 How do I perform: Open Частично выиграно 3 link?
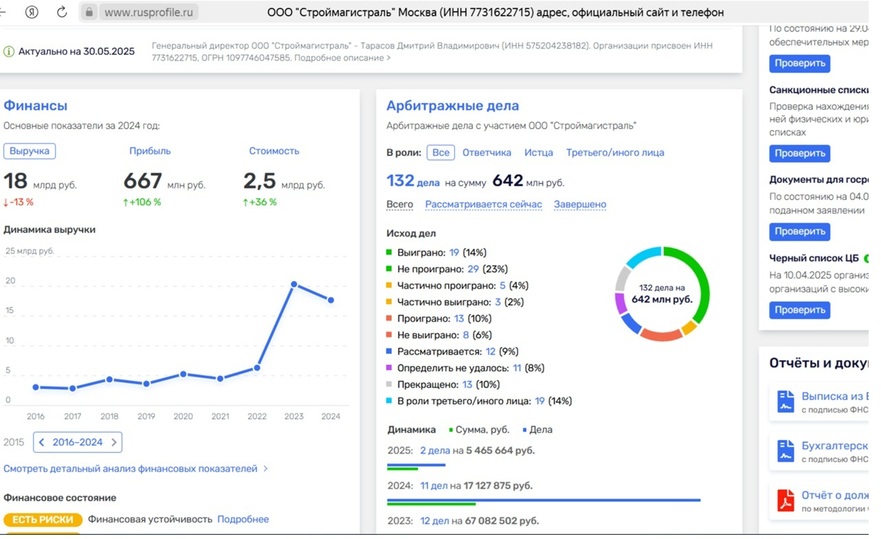pyautogui.click(x=498, y=302)
